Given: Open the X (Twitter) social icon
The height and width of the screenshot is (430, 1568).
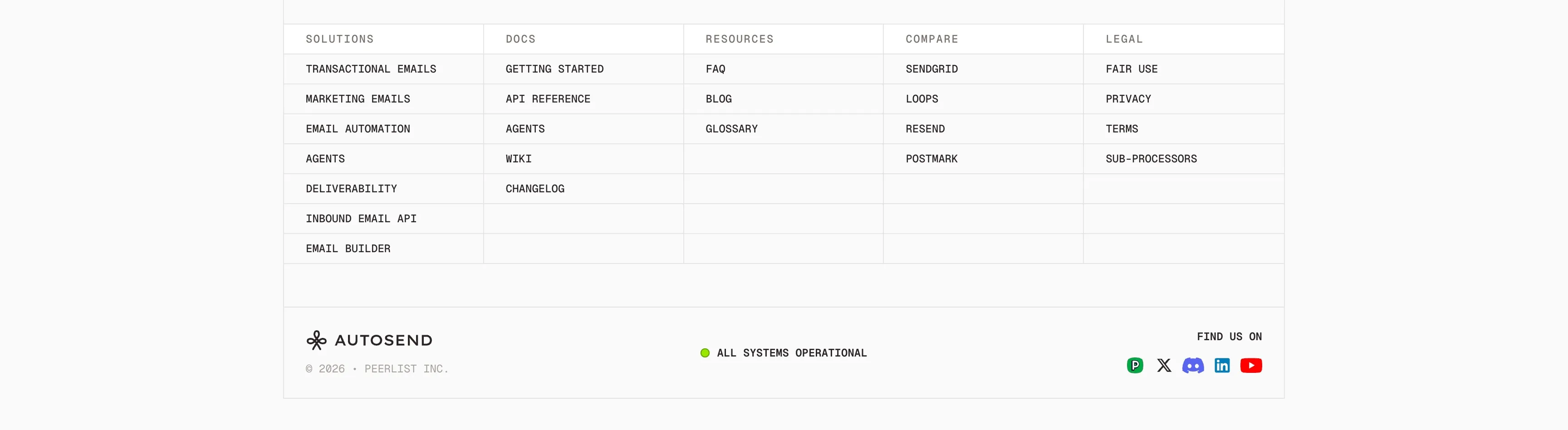Looking at the screenshot, I should pyautogui.click(x=1164, y=366).
